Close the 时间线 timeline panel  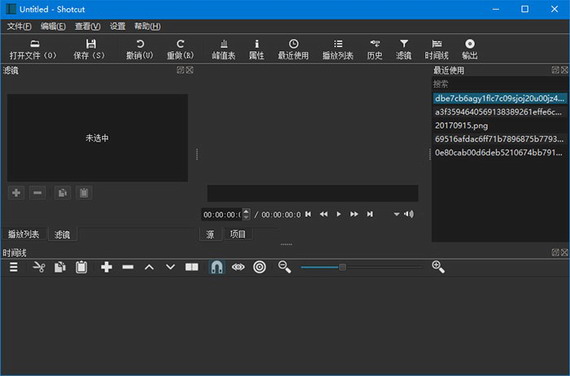[x=564, y=252]
